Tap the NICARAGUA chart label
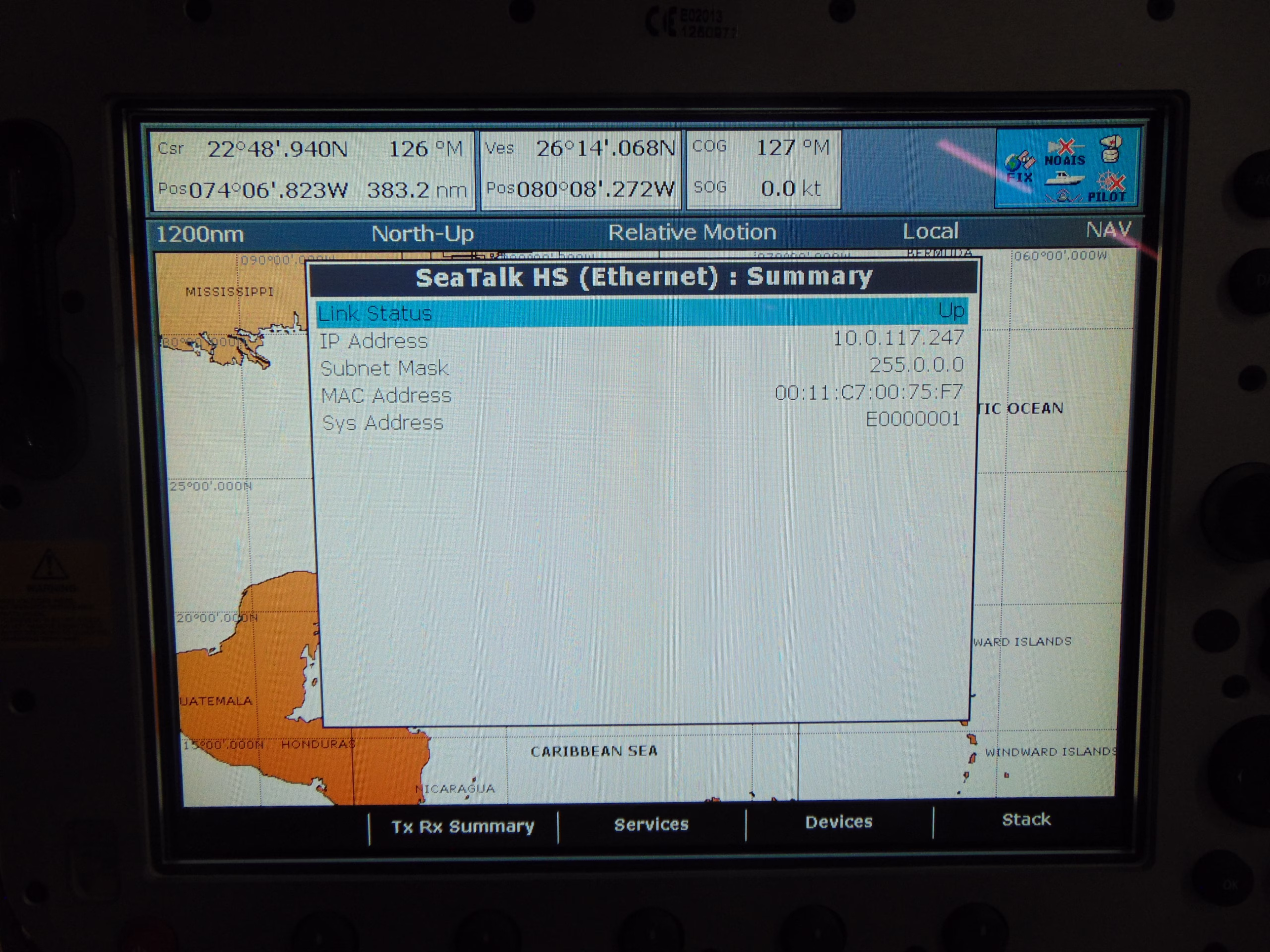This screenshot has width=1270, height=952. pyautogui.click(x=455, y=789)
